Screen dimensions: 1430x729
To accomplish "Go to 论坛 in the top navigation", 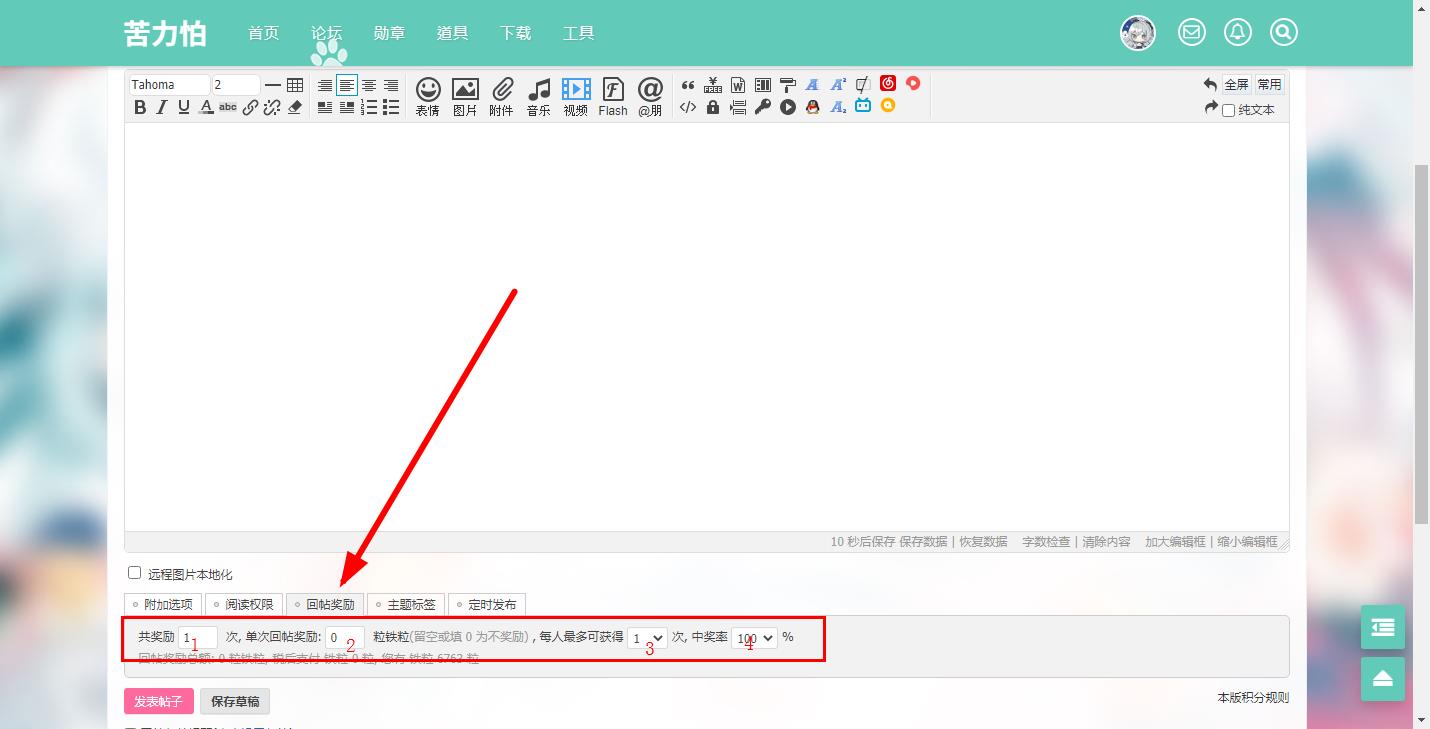I will pos(326,33).
